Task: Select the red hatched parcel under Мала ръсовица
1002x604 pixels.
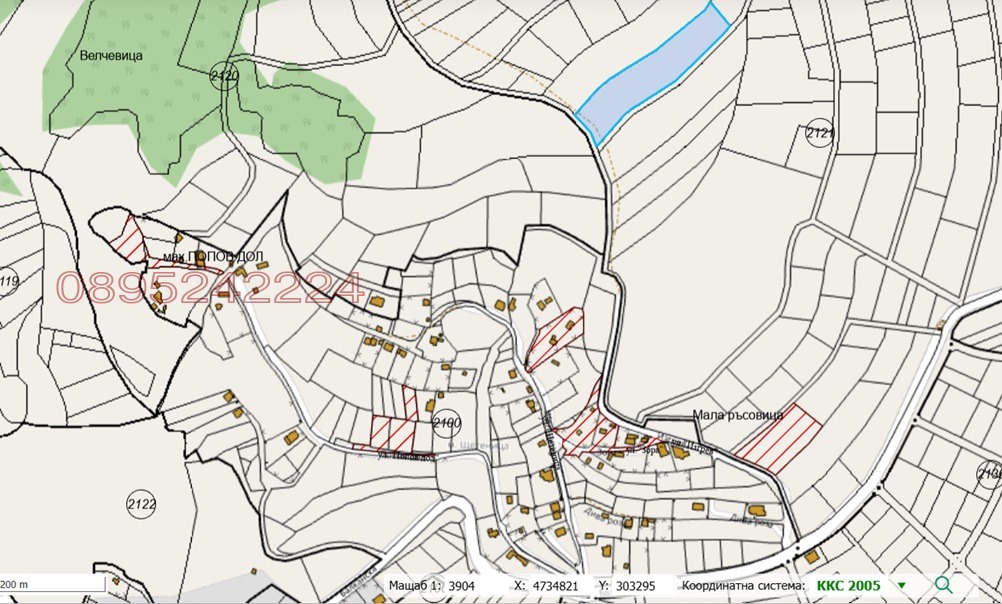Action: [x=778, y=440]
